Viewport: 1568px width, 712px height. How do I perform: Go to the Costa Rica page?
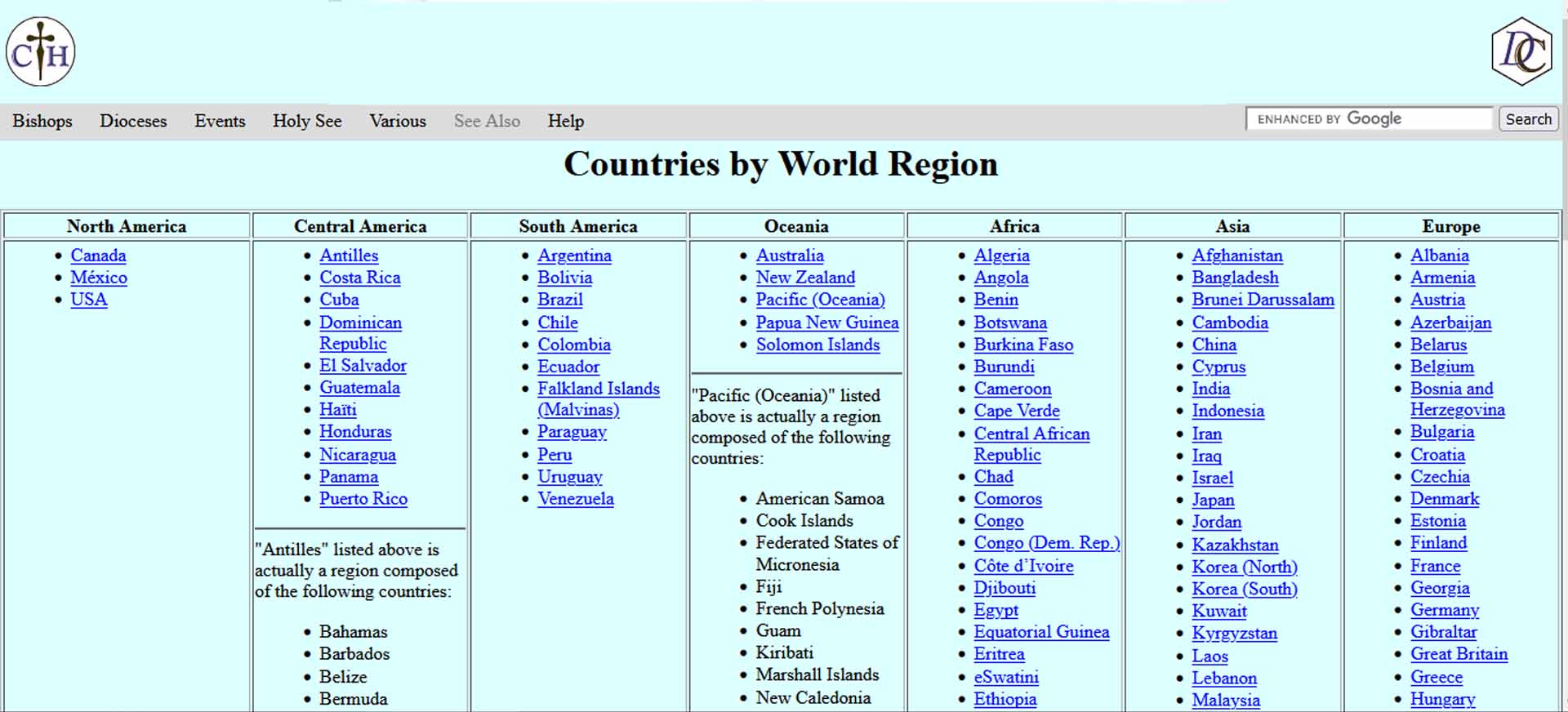pyautogui.click(x=359, y=278)
